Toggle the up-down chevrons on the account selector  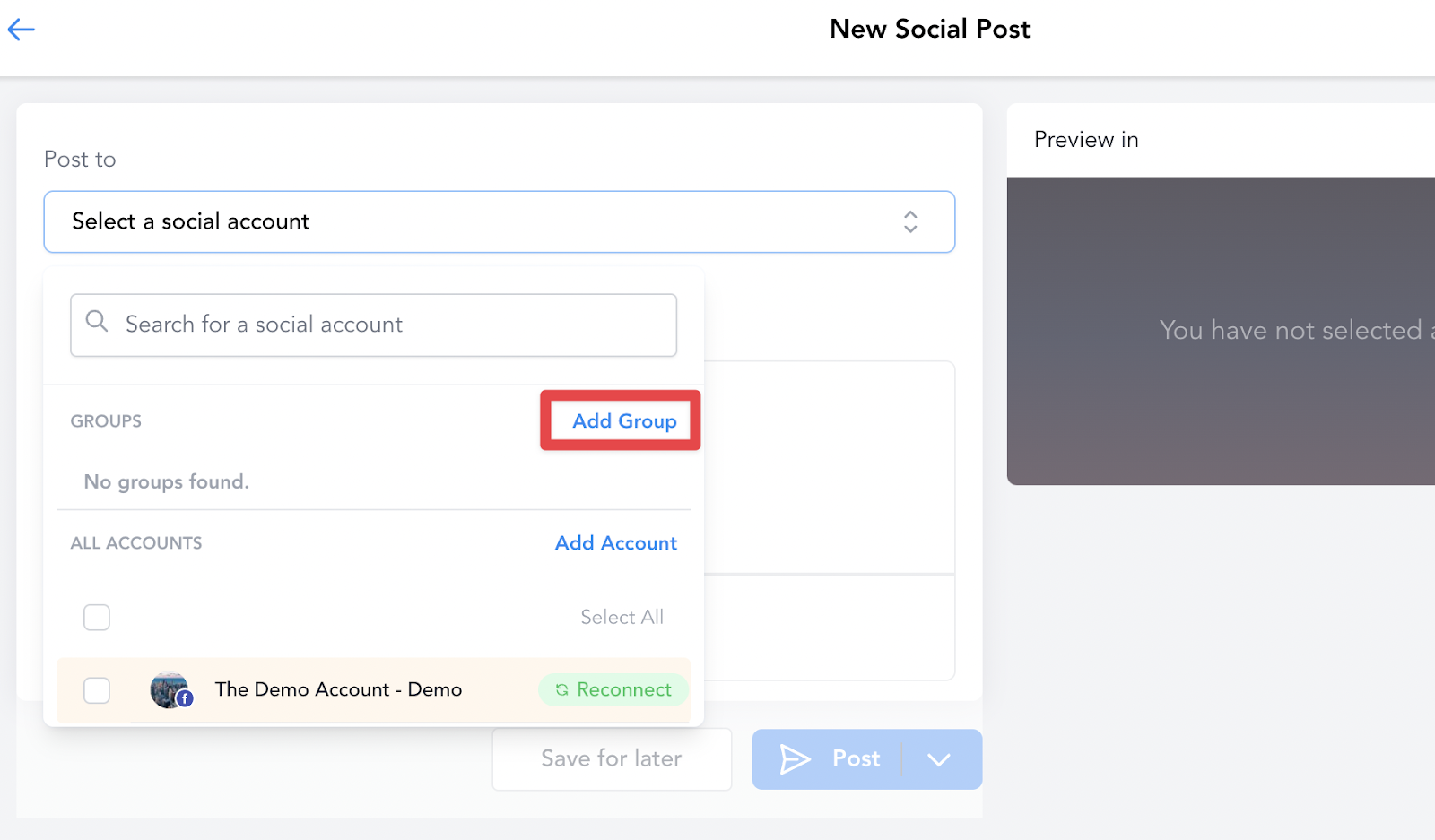910,221
